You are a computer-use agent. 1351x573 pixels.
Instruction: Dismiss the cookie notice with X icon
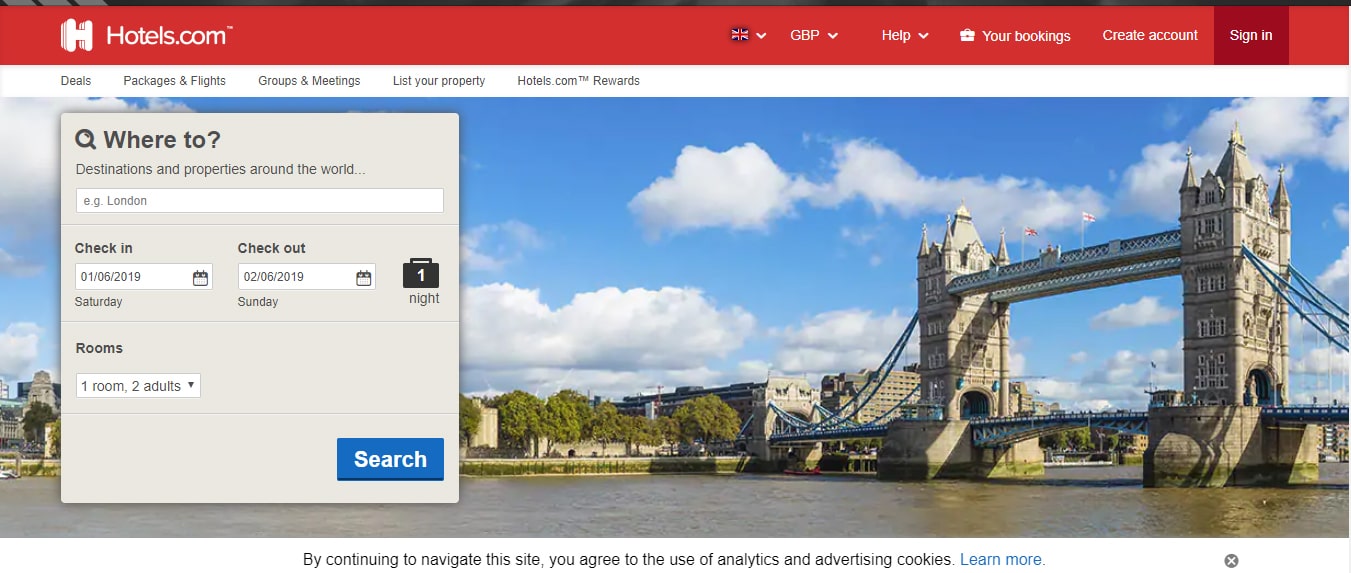tap(1231, 561)
